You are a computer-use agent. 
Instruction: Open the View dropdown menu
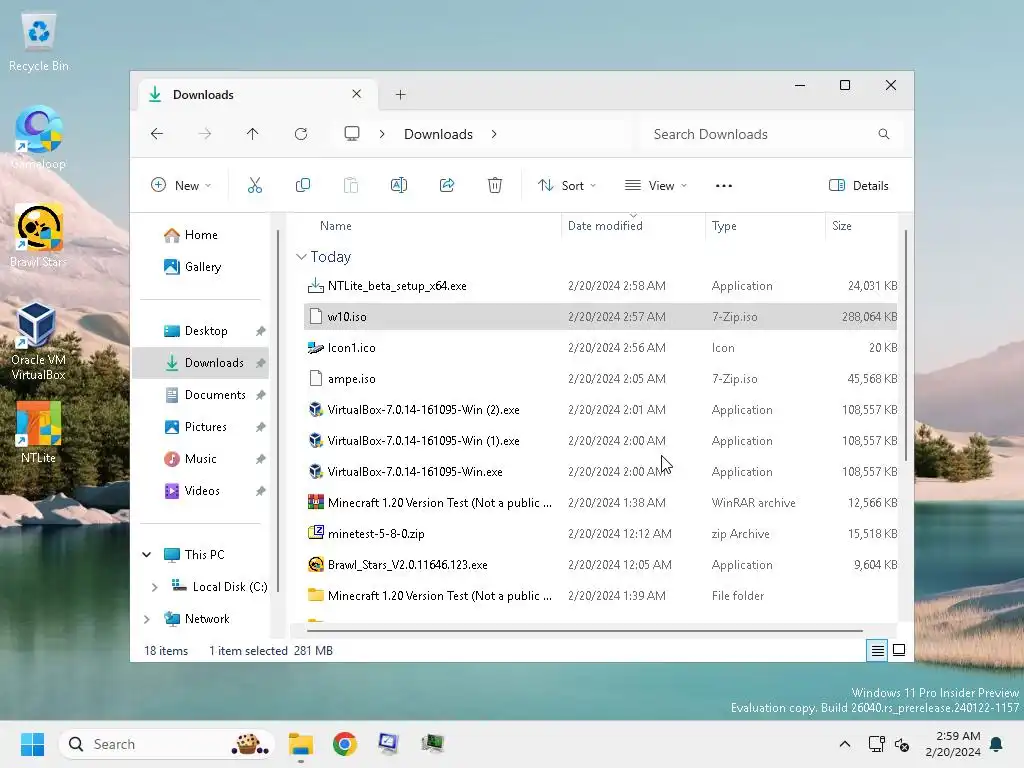656,185
